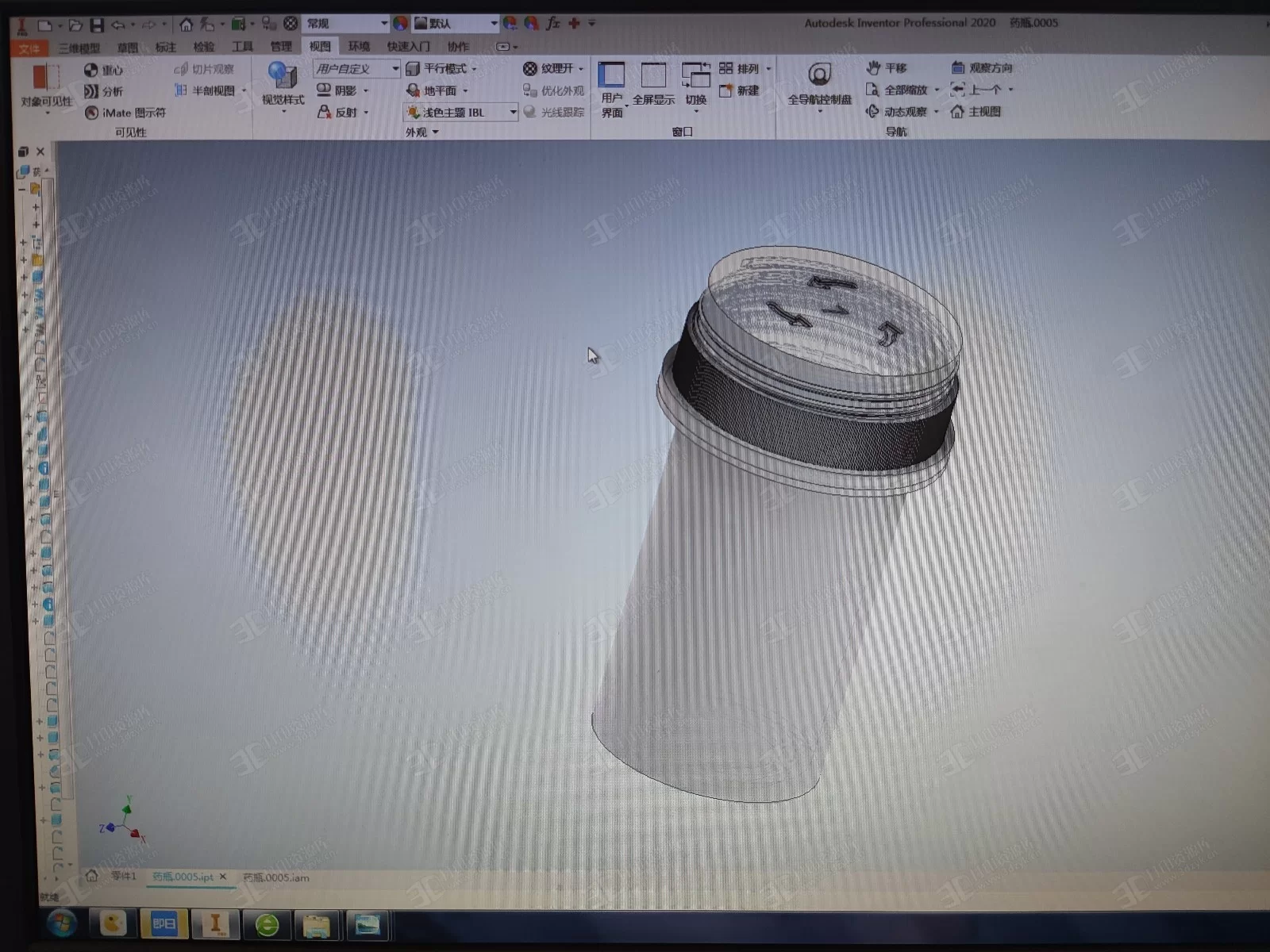
Task: Select the 平移 pan tool
Action: click(887, 67)
